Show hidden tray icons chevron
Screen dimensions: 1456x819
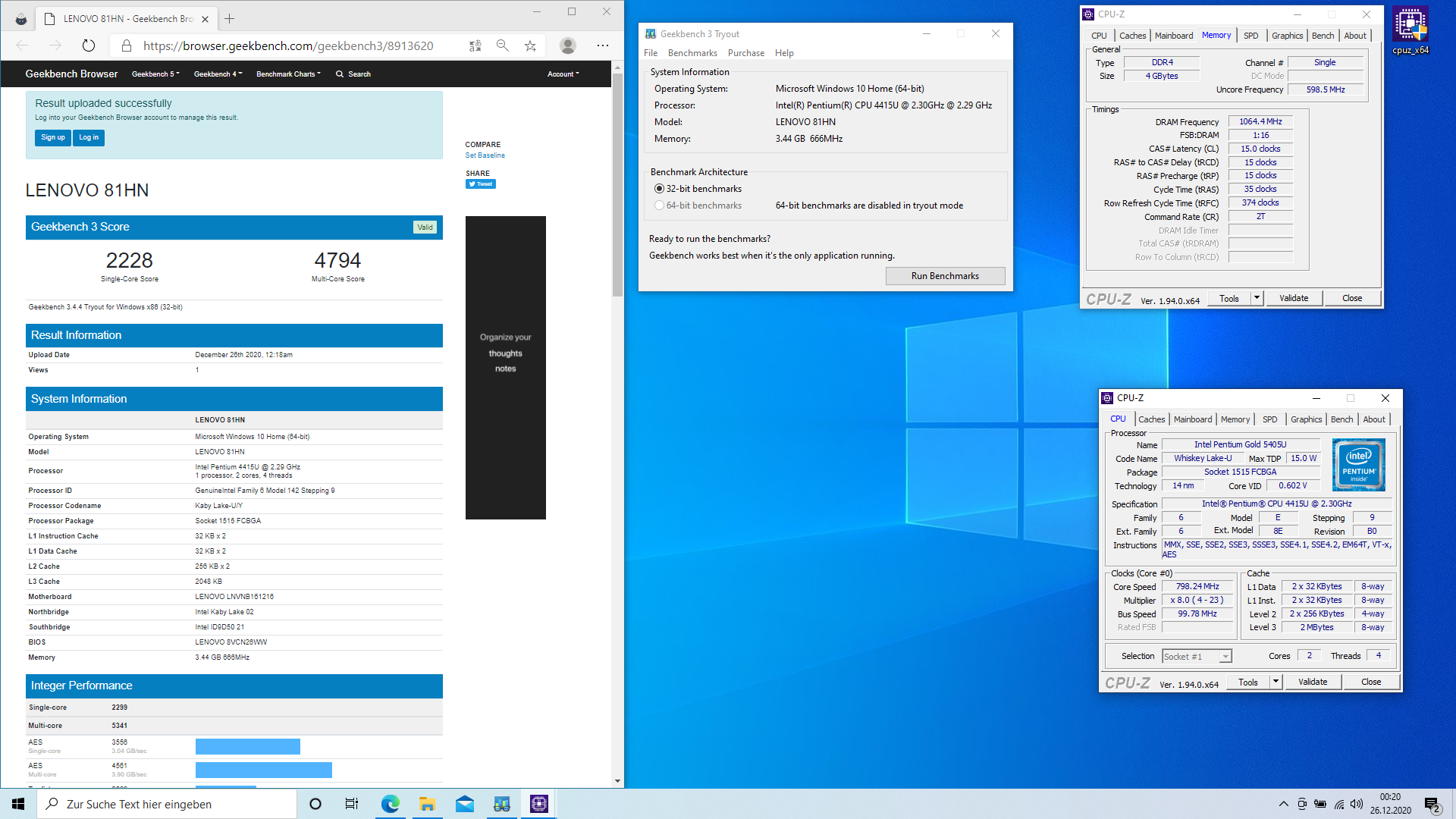point(1283,804)
